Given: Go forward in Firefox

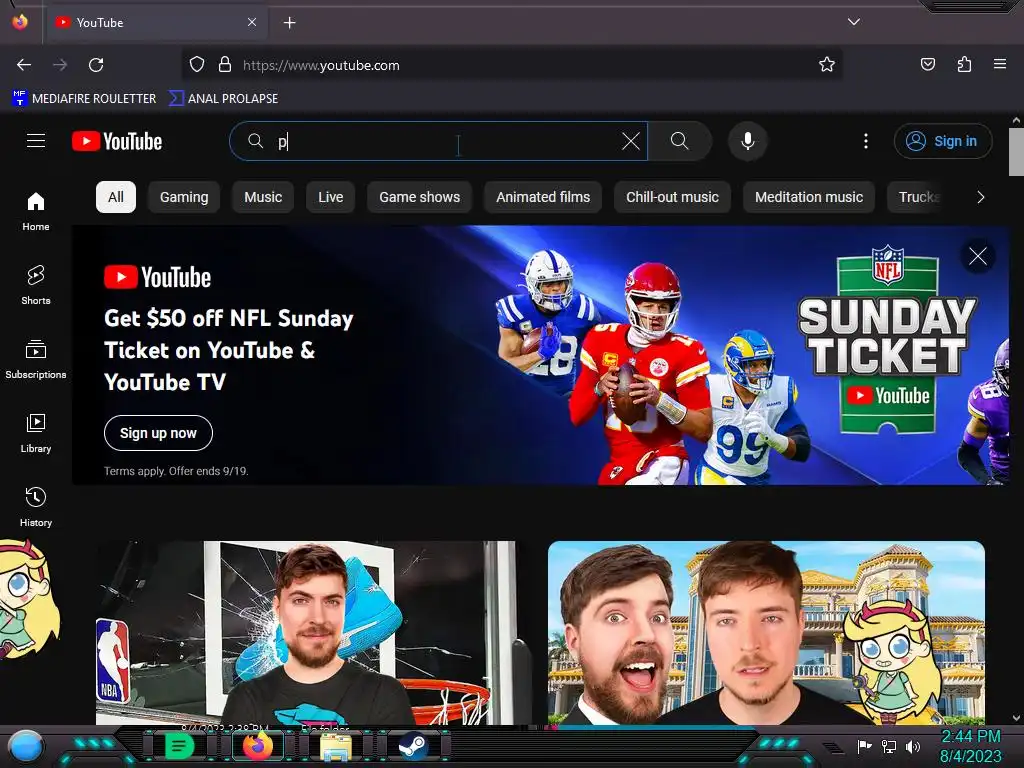Looking at the screenshot, I should [60, 65].
